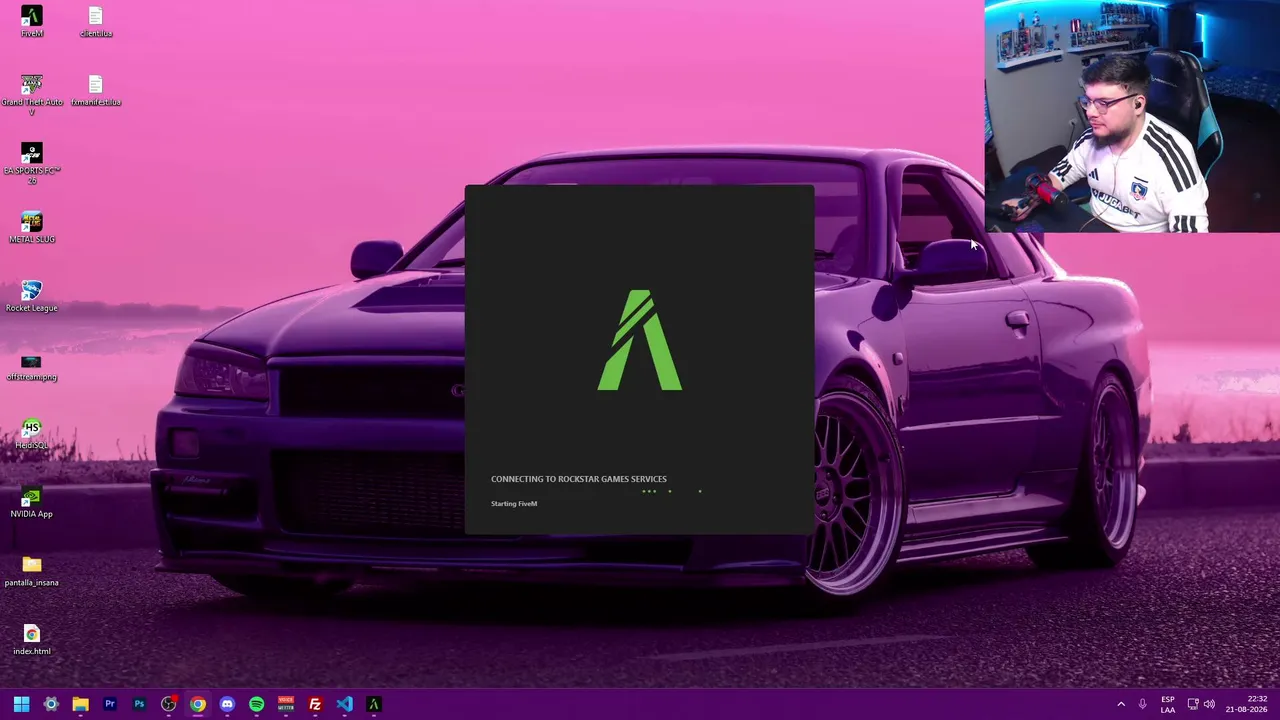Select the NVIDIA App desktop shortcut

[x=32, y=503]
